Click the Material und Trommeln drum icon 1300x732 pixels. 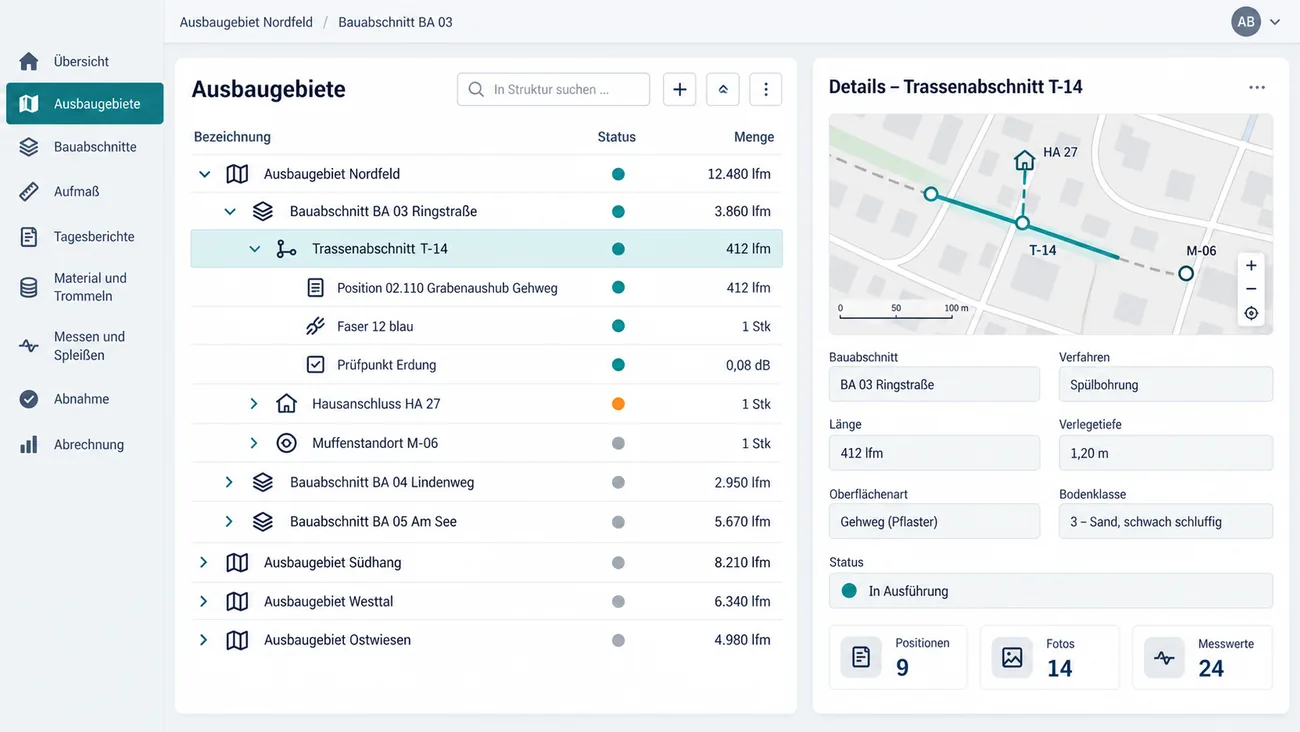(29, 288)
